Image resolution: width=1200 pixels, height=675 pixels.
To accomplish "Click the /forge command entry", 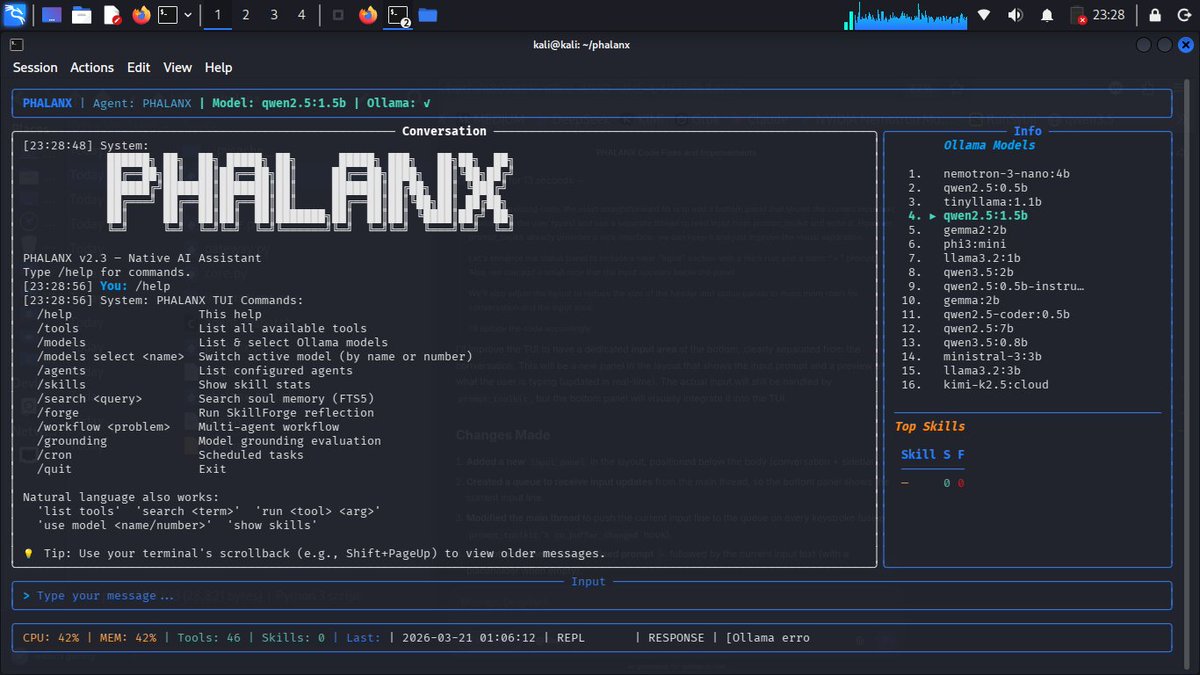I will click(57, 412).
